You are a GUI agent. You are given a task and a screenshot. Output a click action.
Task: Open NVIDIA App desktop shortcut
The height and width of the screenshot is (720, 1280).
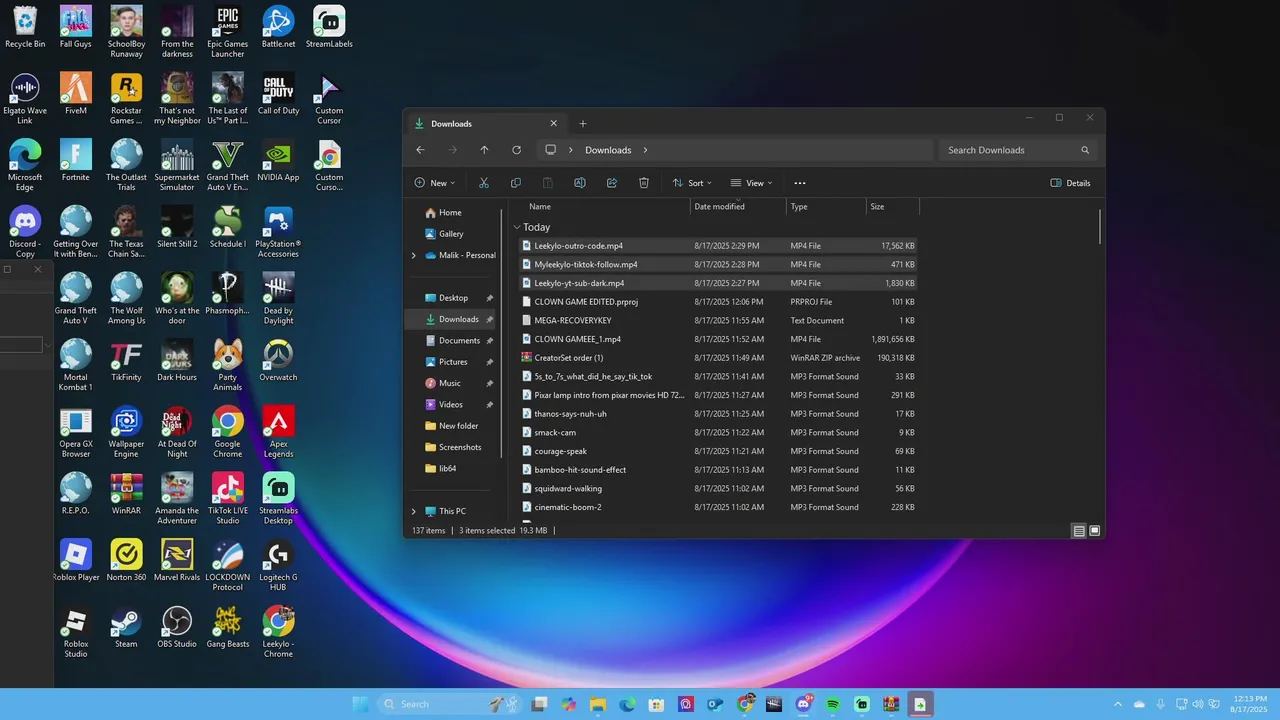point(278,160)
